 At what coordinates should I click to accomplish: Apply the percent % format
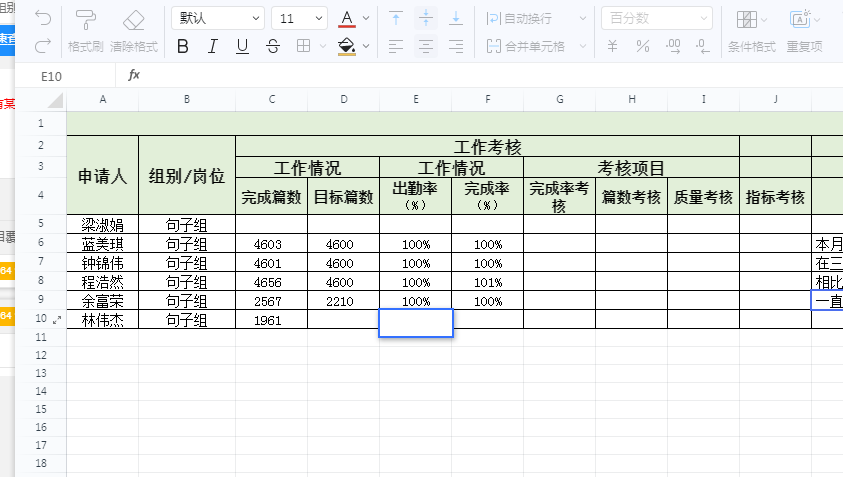coord(642,46)
